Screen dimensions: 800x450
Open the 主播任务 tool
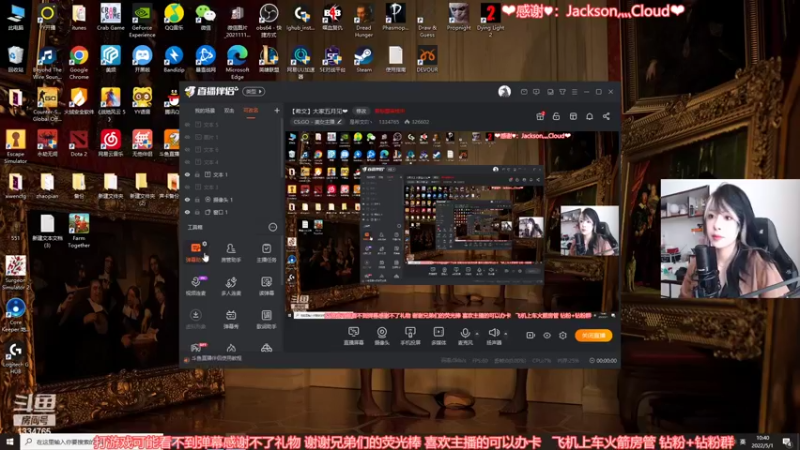point(266,252)
